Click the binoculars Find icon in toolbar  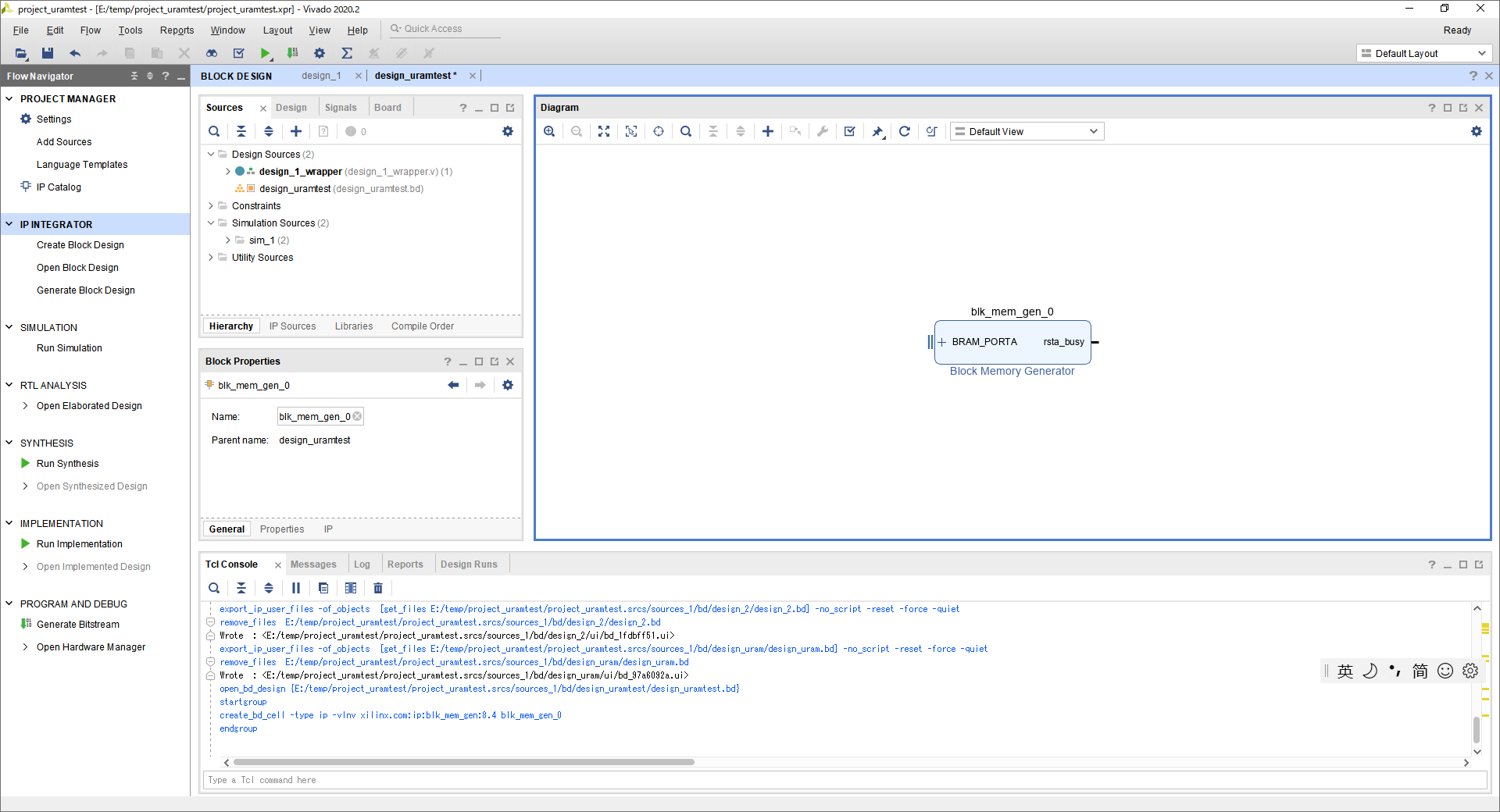pos(212,53)
